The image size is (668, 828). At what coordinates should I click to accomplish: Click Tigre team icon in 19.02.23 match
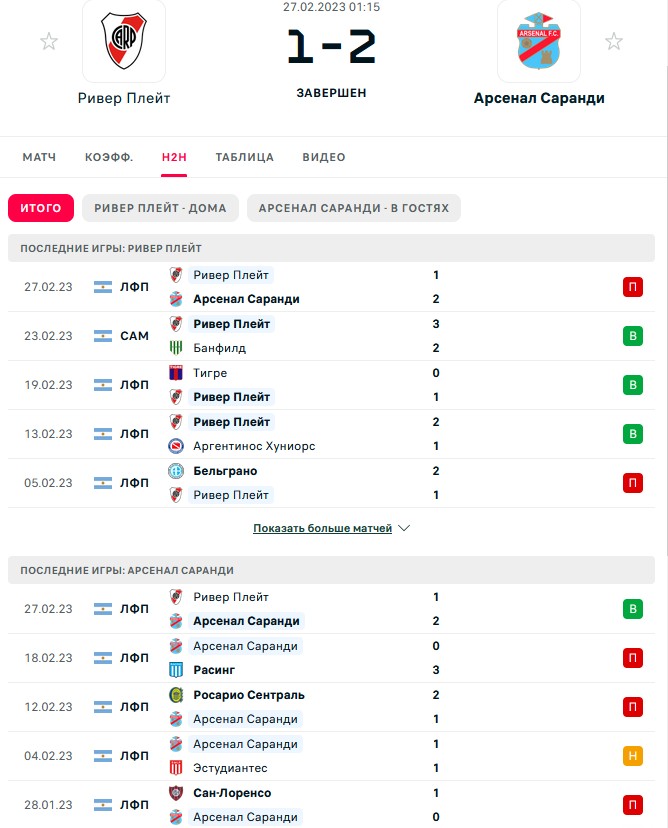tap(176, 373)
